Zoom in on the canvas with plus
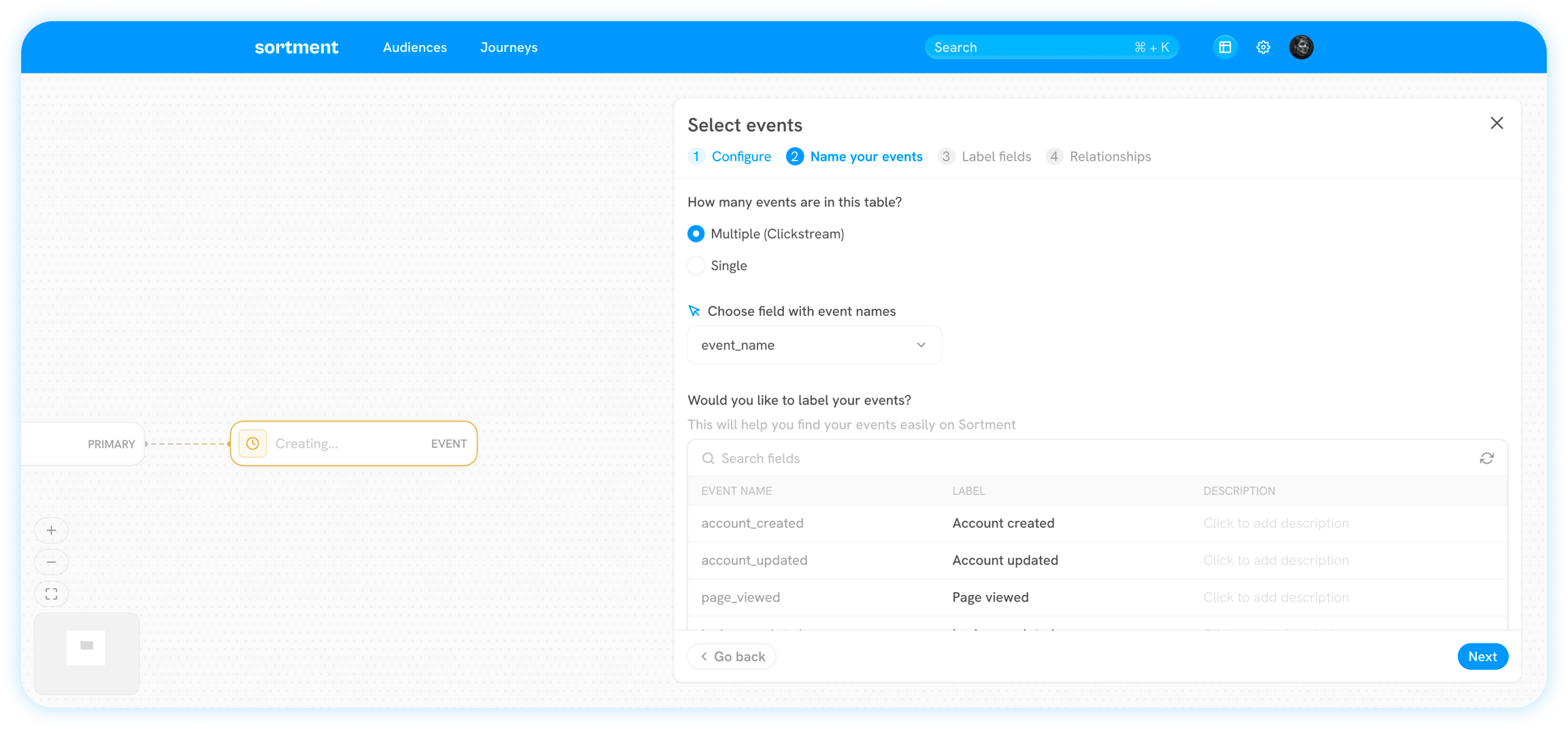Screen dimensions: 1568x729 52,530
